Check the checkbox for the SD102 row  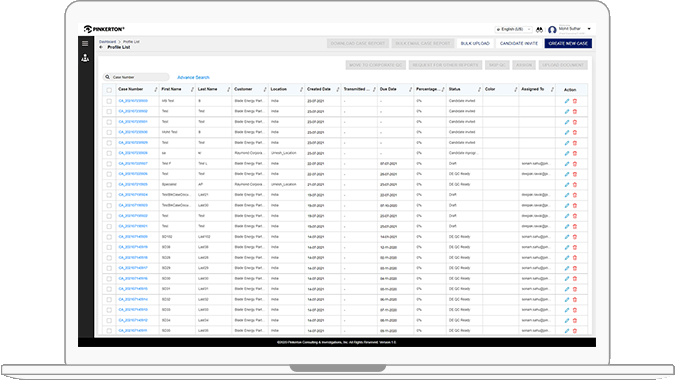tap(109, 237)
